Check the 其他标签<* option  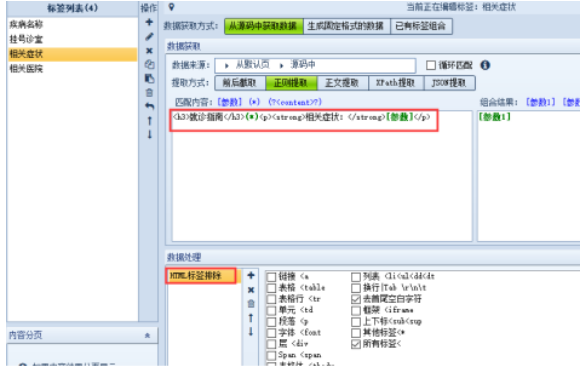tap(356, 333)
